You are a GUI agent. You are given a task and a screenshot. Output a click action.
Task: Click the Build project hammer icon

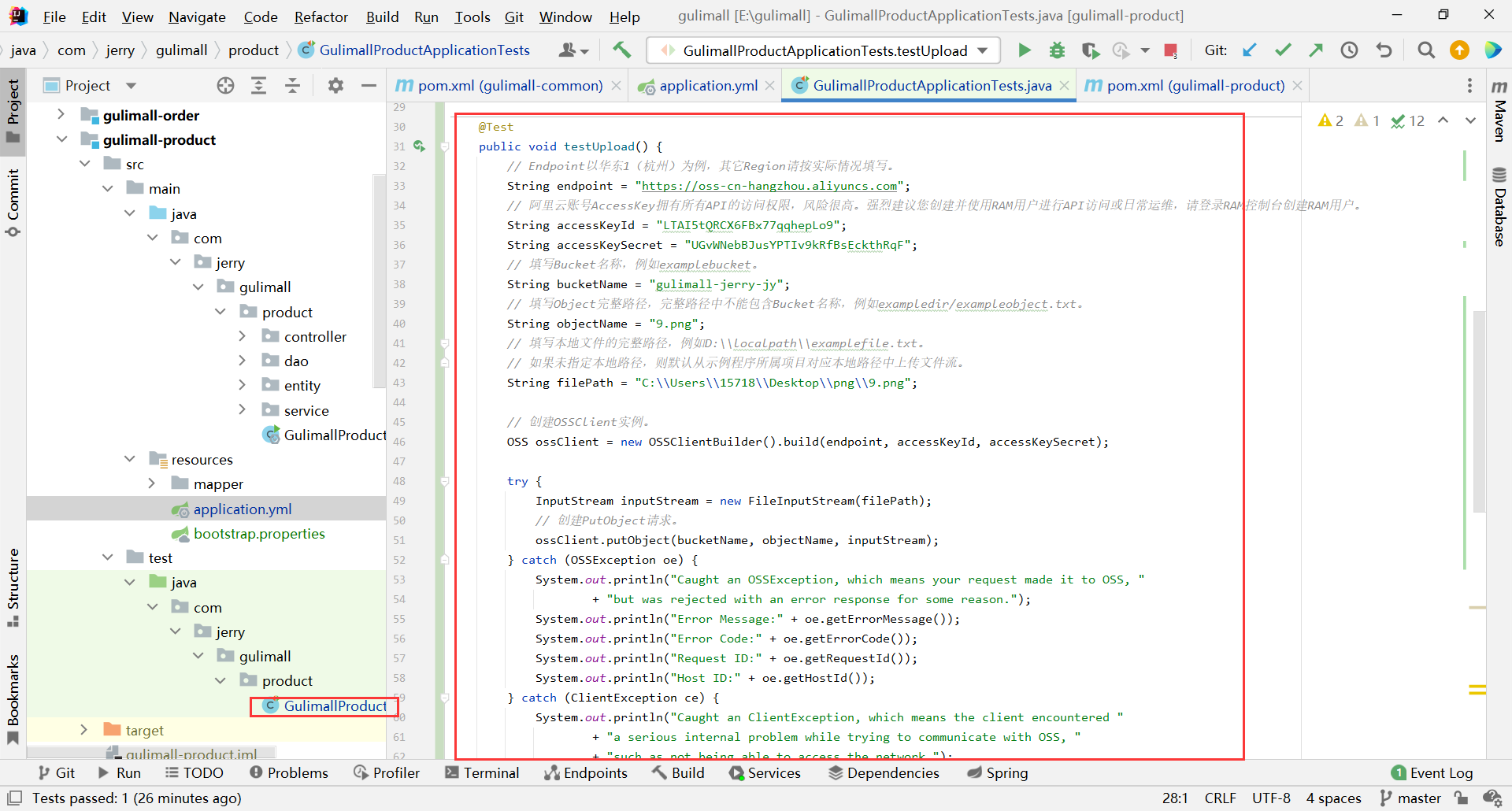(621, 50)
